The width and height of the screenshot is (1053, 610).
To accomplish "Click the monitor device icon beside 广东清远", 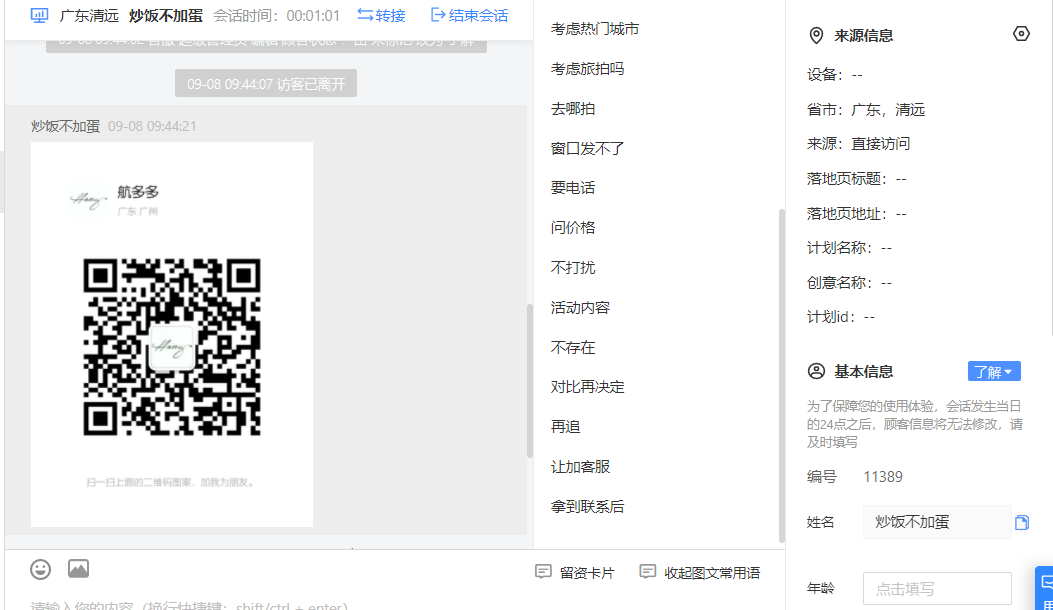I will click(40, 15).
